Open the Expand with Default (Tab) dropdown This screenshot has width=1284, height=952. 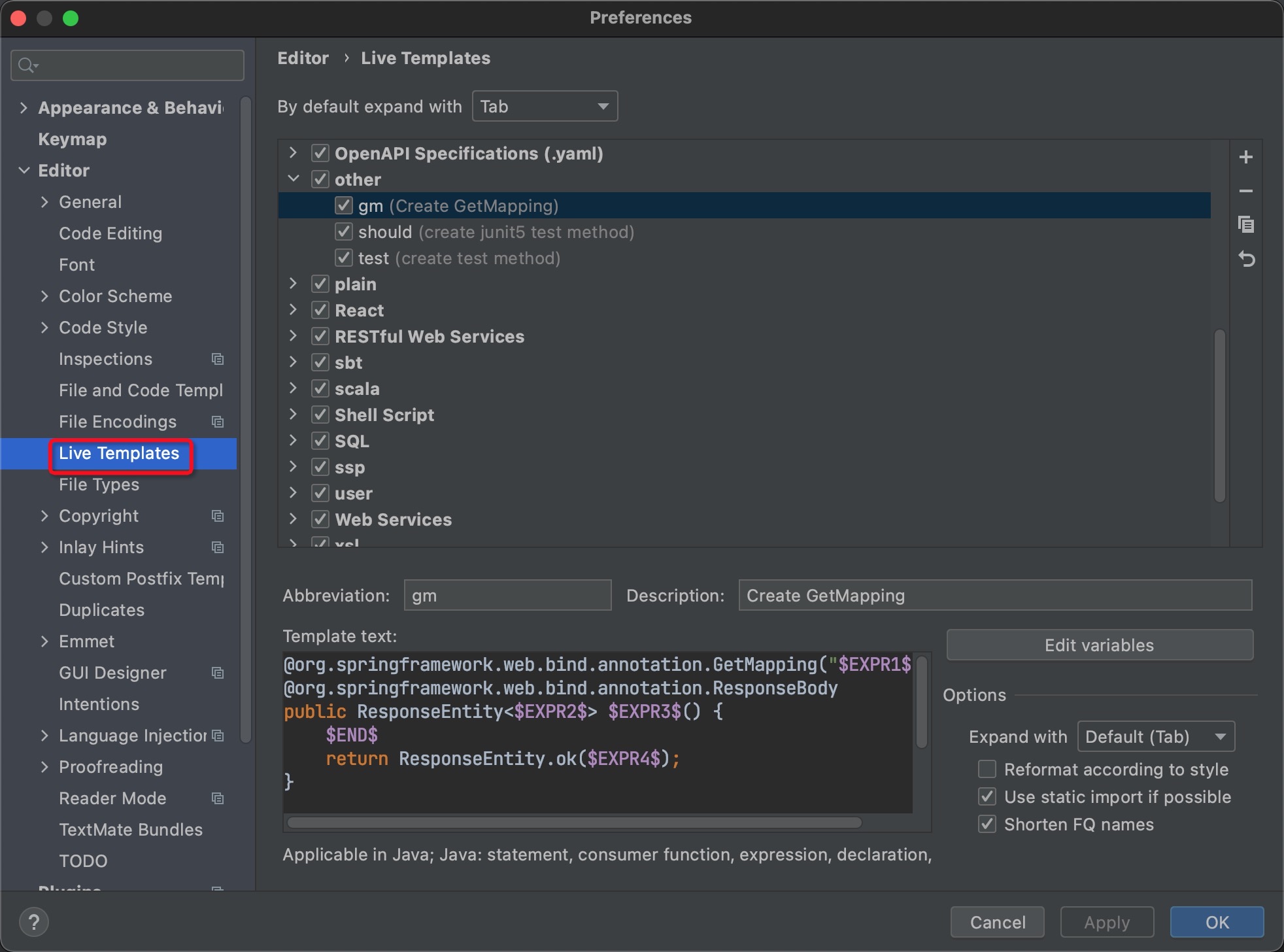point(1156,737)
